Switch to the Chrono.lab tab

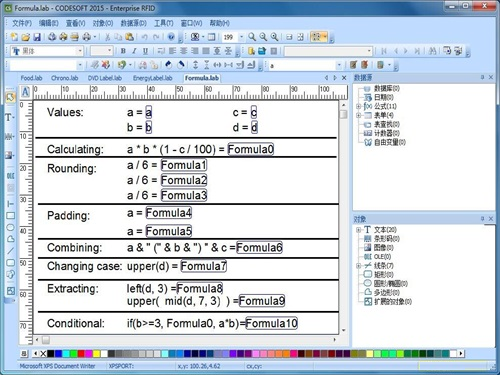(65, 78)
